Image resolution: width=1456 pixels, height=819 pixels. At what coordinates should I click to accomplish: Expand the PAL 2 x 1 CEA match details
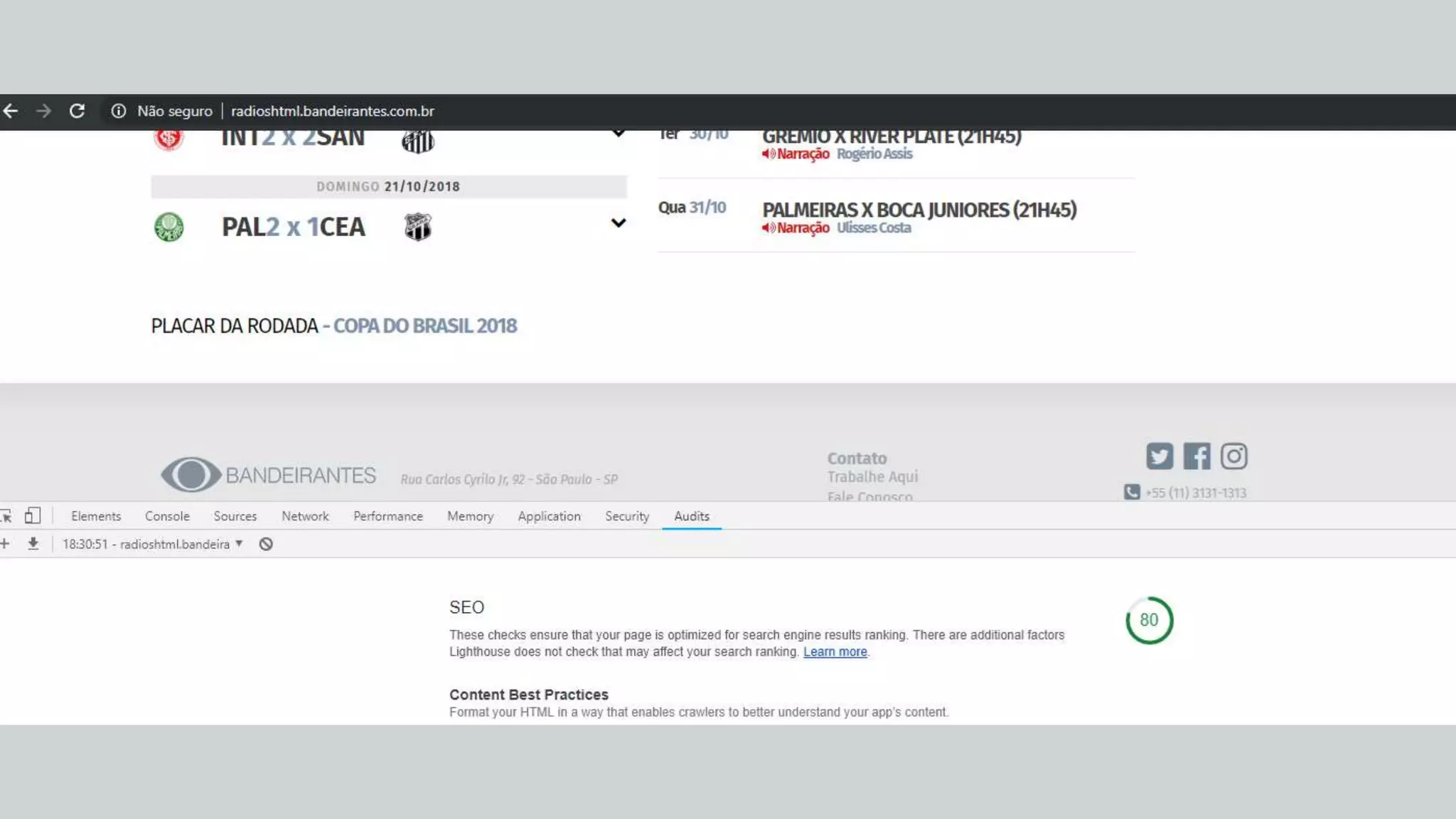point(619,223)
